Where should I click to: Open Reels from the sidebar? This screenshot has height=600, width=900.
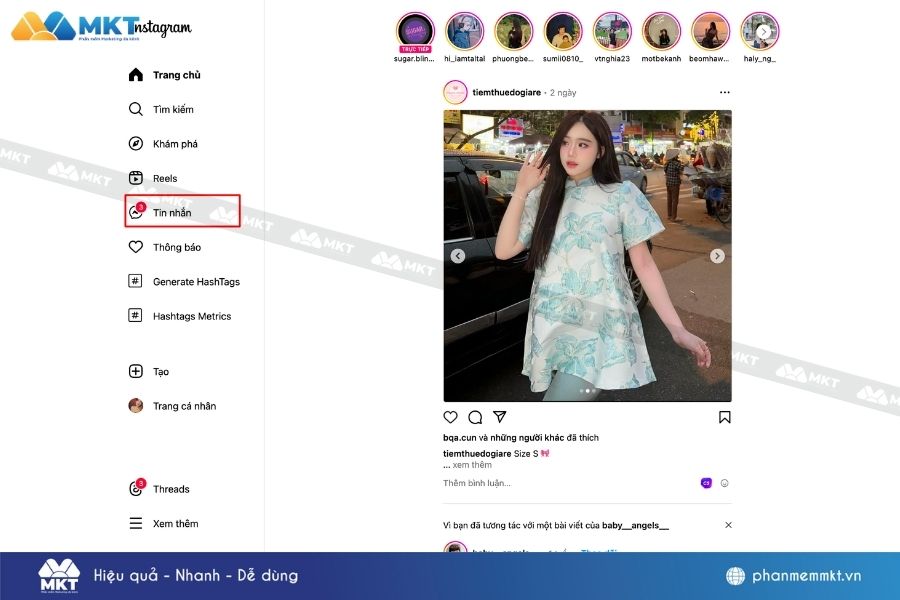click(x=164, y=179)
